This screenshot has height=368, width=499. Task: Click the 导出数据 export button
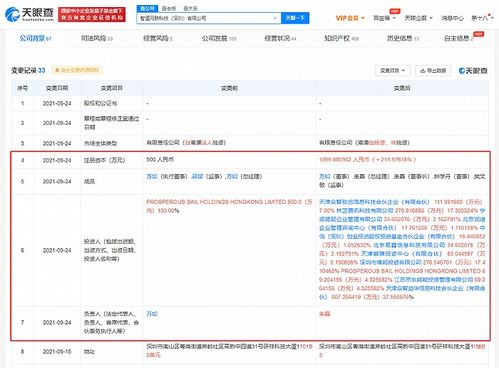pos(433,71)
